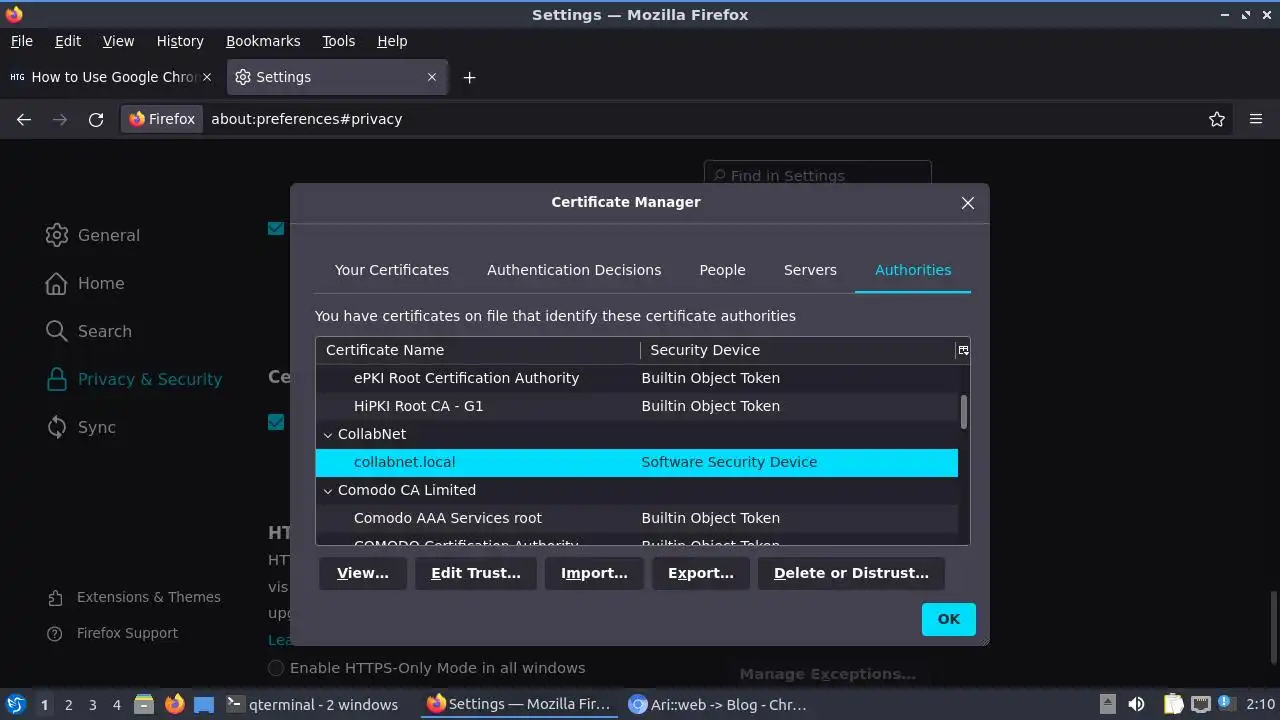Screen dimensions: 1280x720
Task: Click the Import... button
Action: pyautogui.click(x=594, y=573)
